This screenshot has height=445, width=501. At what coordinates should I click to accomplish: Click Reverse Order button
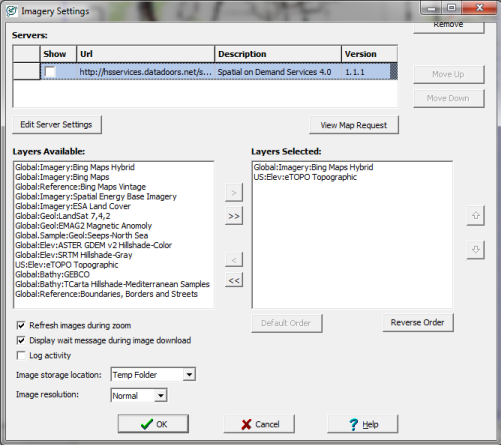418,322
